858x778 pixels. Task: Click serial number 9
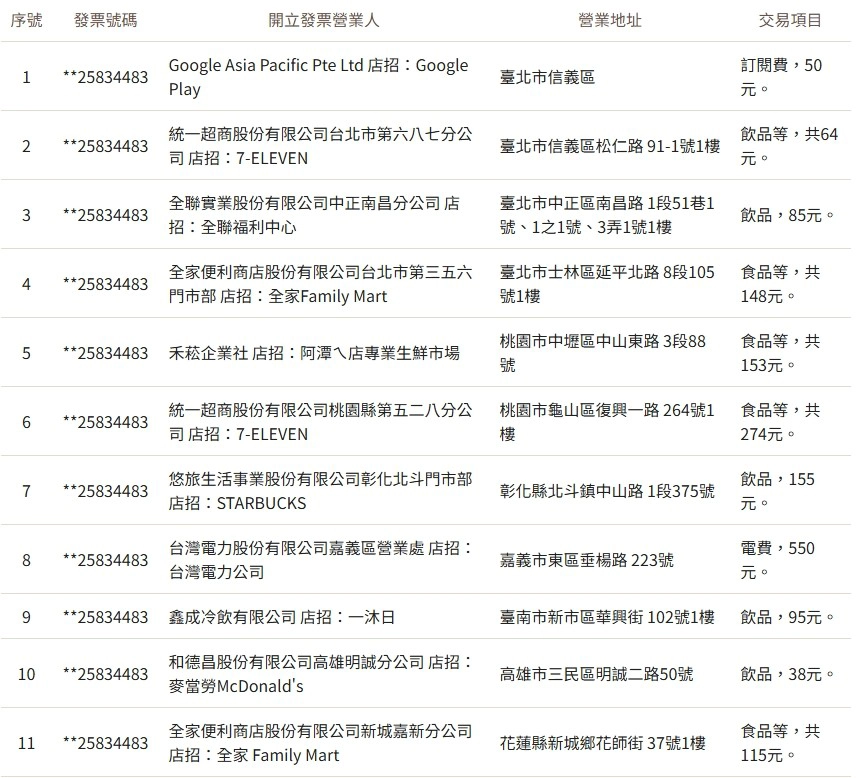[26, 617]
